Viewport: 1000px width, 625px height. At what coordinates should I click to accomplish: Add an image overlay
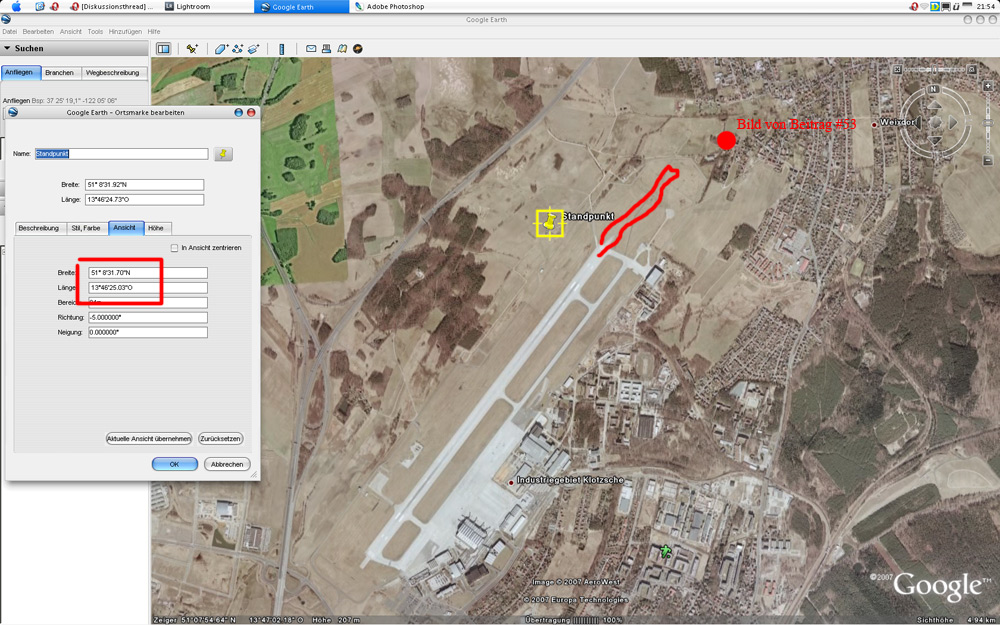tap(254, 48)
